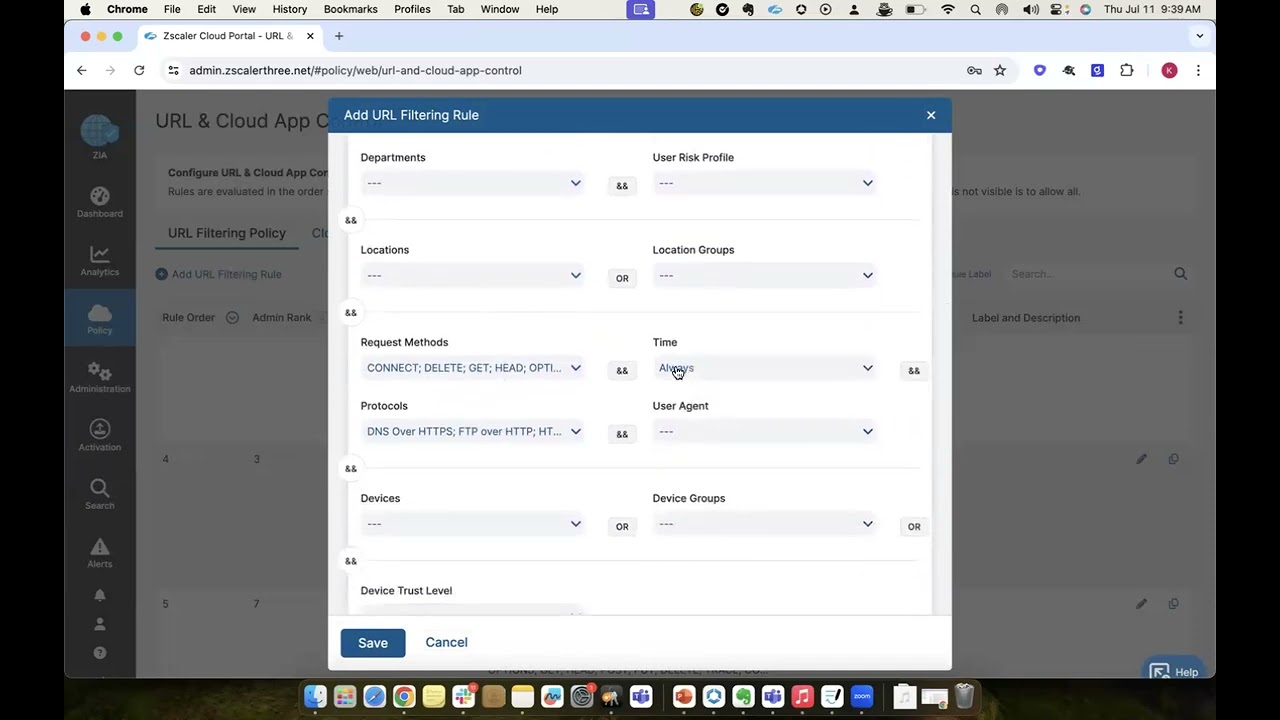The image size is (1280, 720).
Task: Open the ZIA globe logo in sidebar
Action: tap(100, 131)
